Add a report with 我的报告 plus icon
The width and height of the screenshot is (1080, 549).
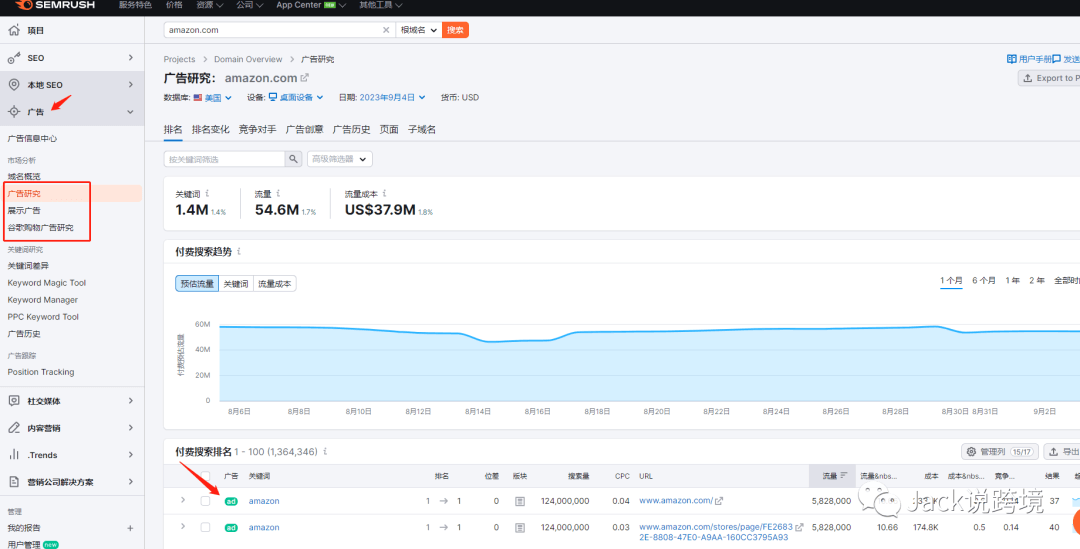click(130, 528)
